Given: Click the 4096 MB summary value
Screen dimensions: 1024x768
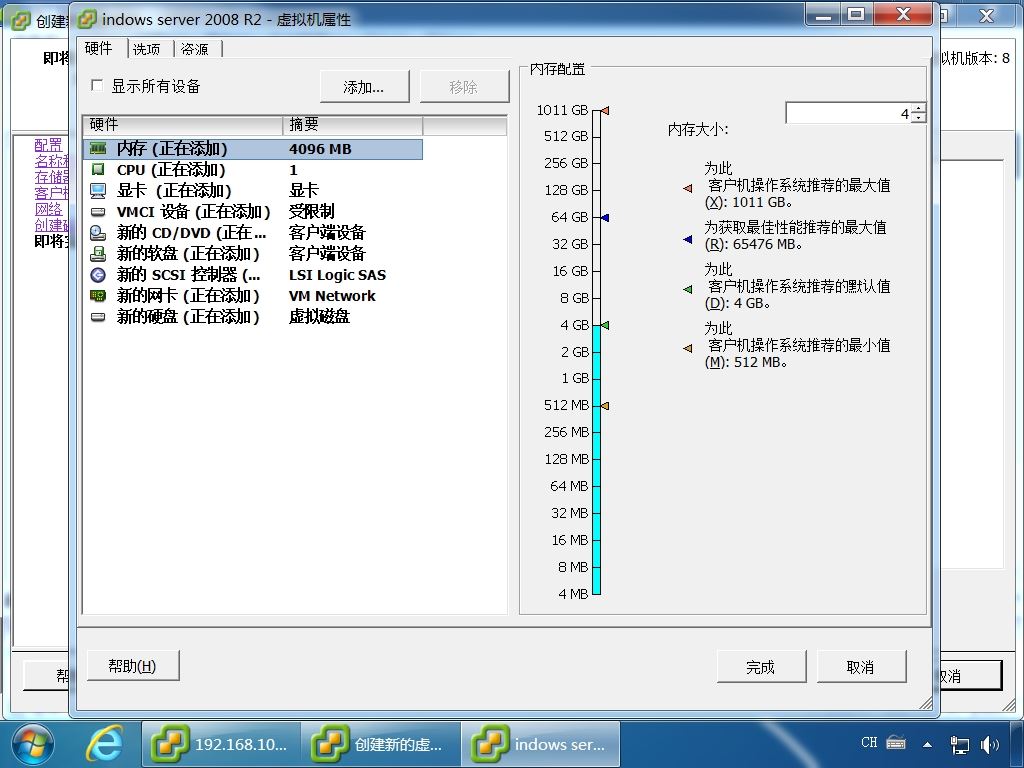Looking at the screenshot, I should [x=320, y=149].
